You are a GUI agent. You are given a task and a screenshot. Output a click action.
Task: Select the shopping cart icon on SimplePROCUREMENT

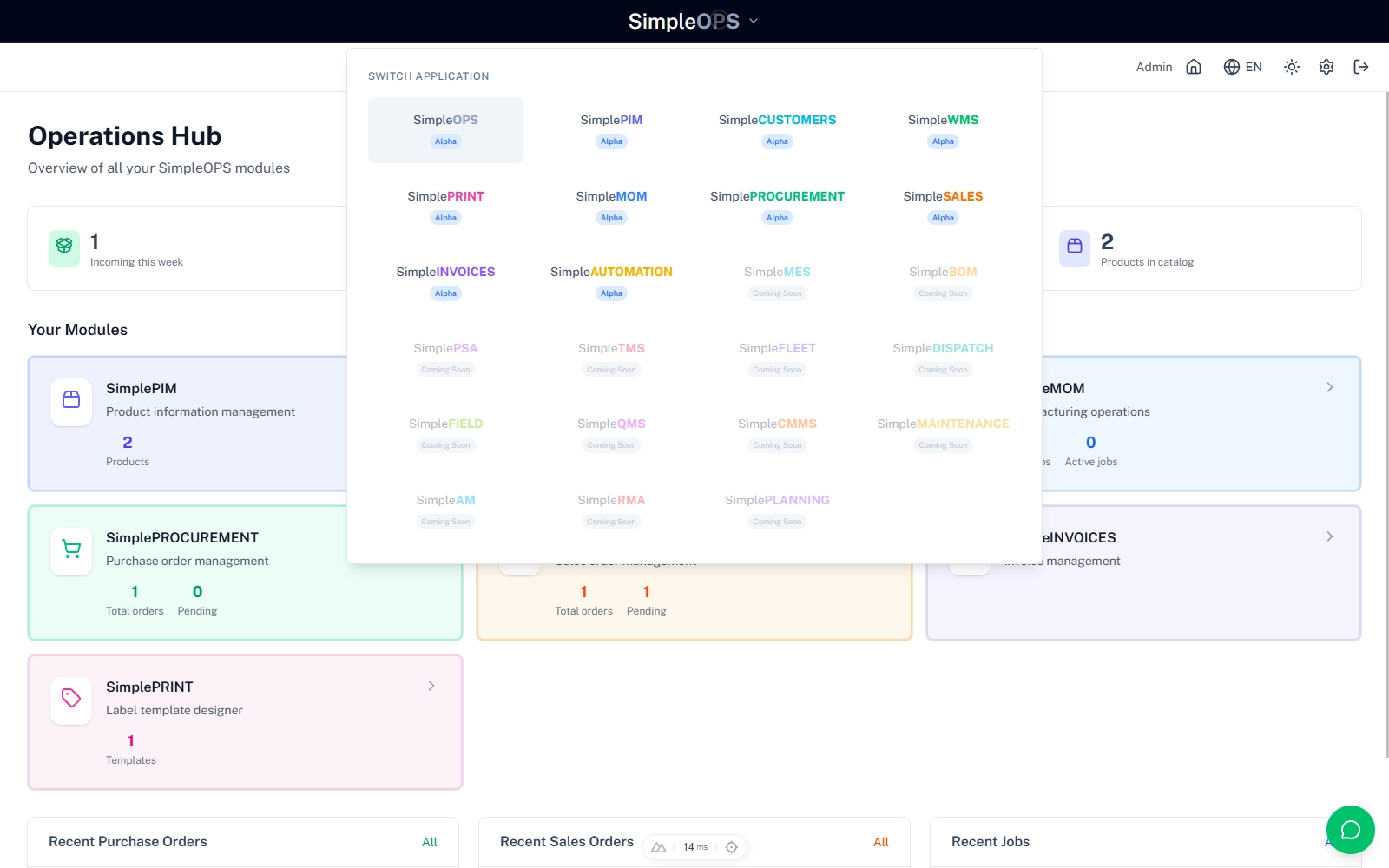pos(70,550)
